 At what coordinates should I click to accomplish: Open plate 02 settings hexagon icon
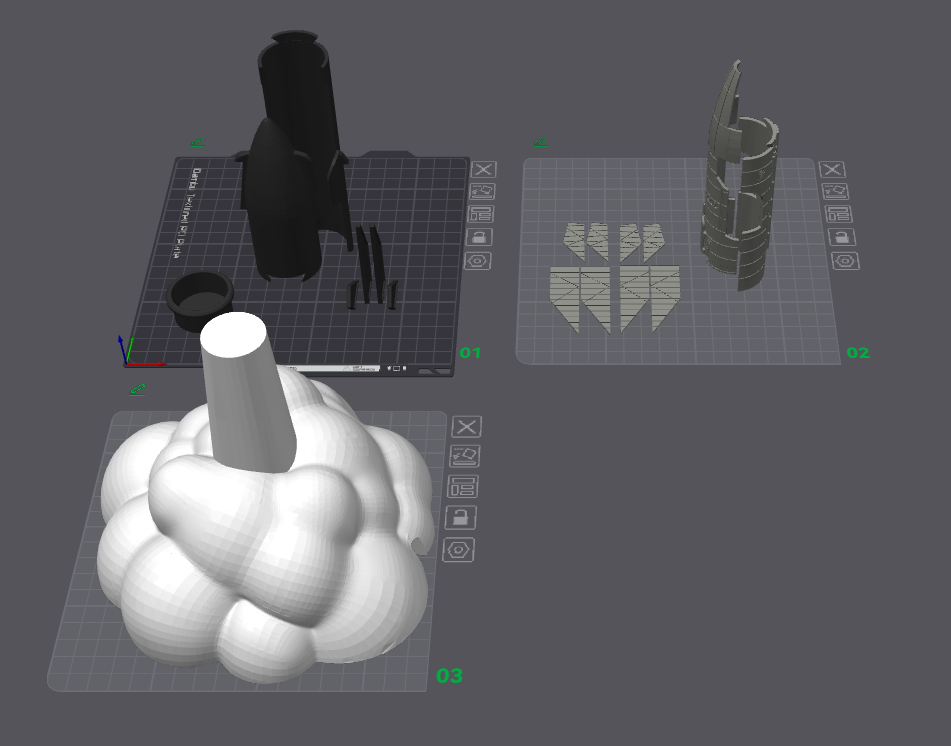pos(845,261)
